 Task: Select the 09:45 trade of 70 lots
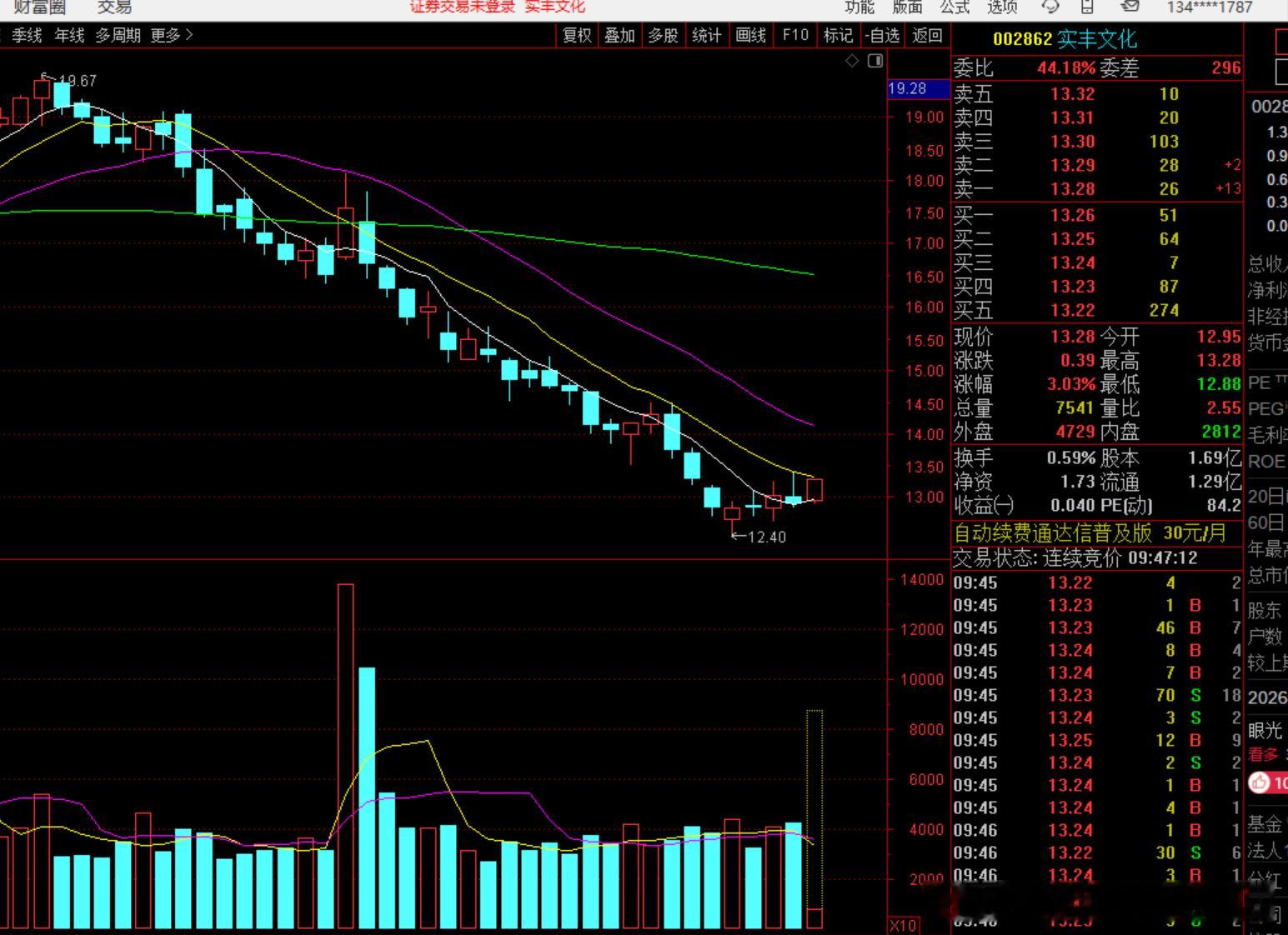point(1097,695)
